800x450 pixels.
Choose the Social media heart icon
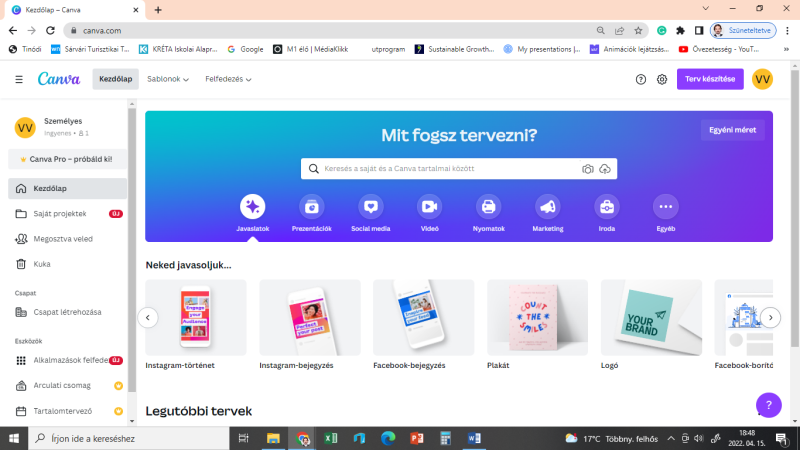pos(371,206)
